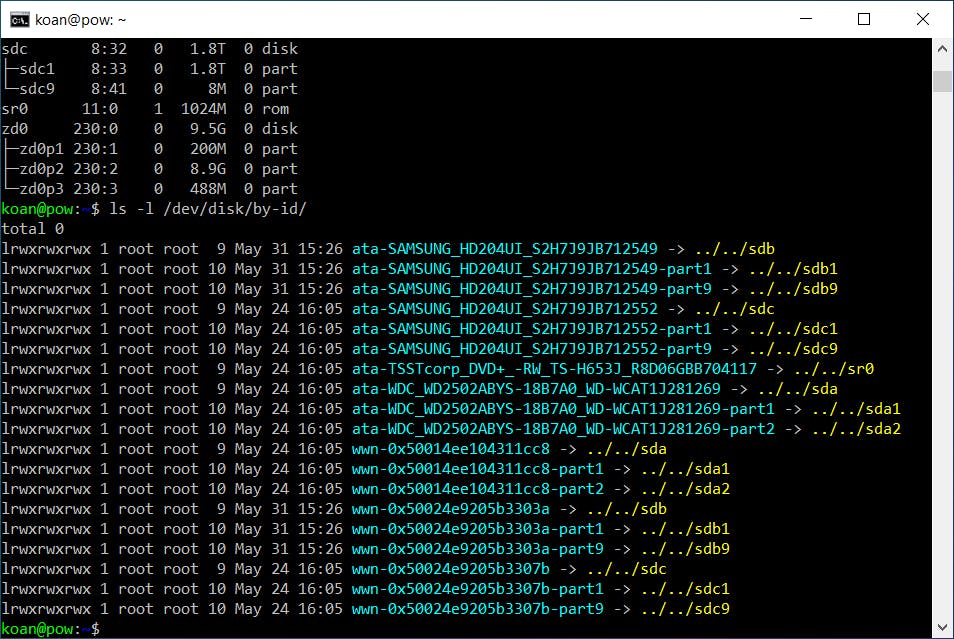
Task: Click the zd0p1 partition row
Action: click(150, 149)
